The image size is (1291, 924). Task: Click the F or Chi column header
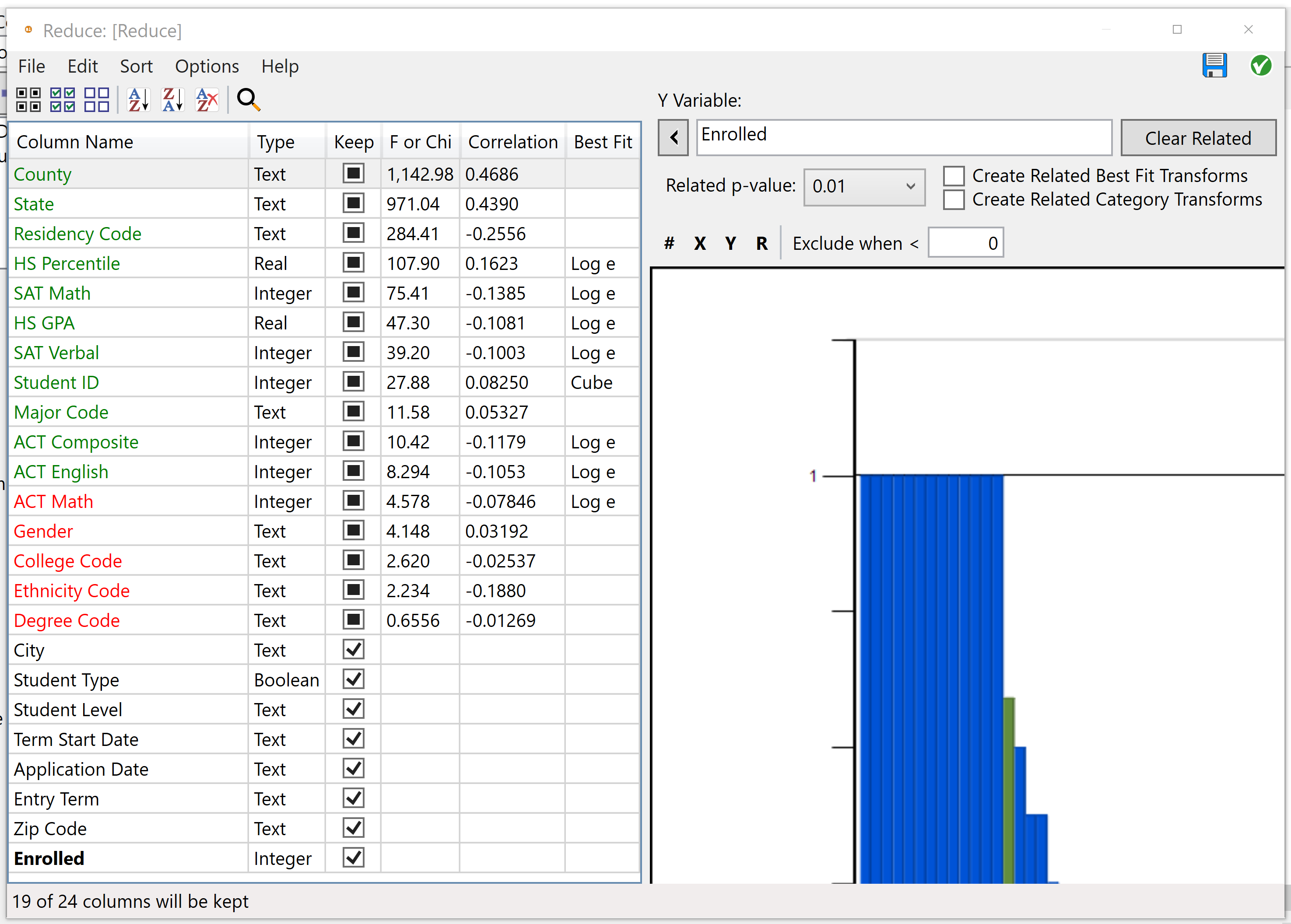(421, 142)
